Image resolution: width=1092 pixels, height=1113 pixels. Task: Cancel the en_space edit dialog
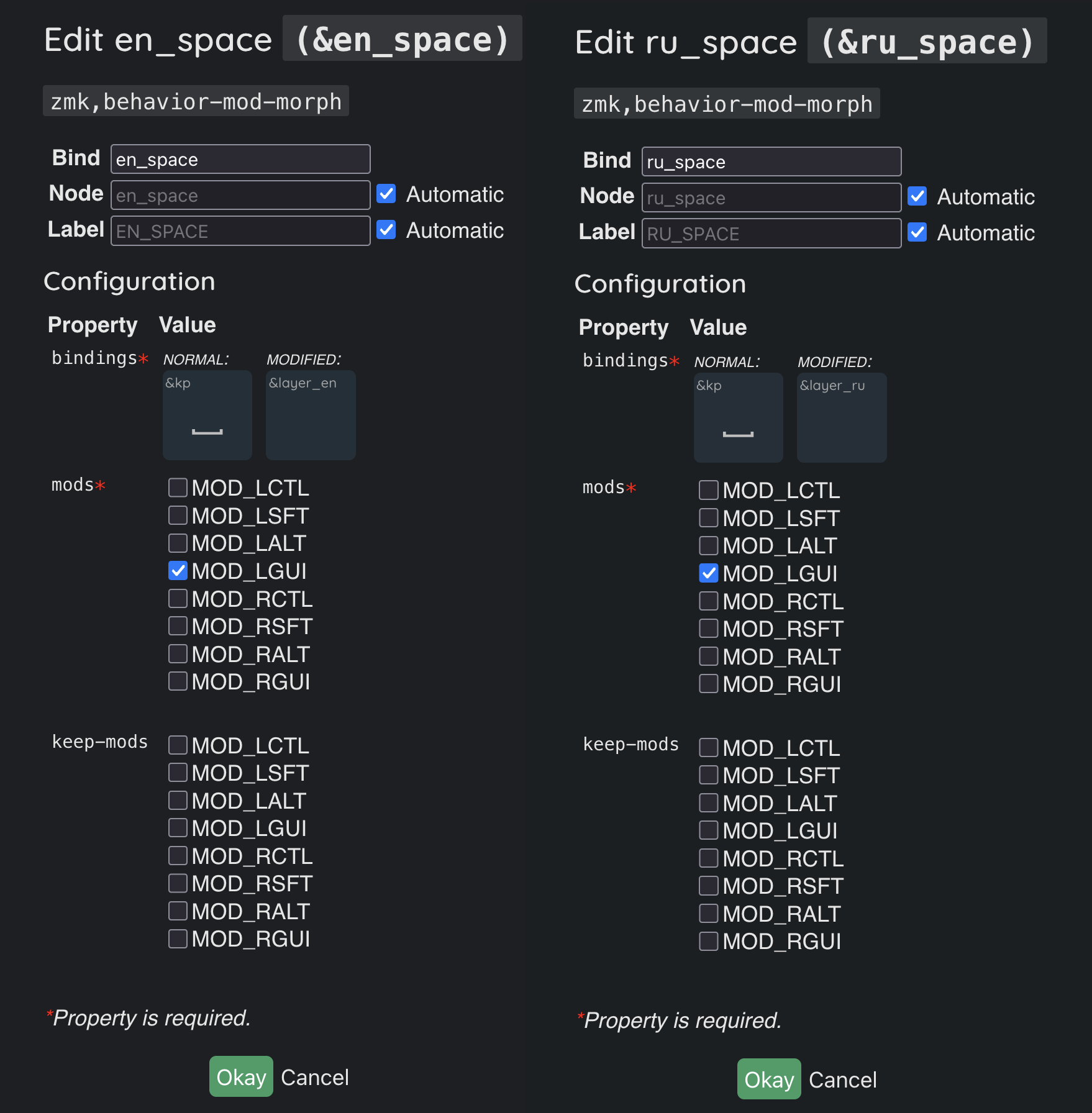(314, 1077)
